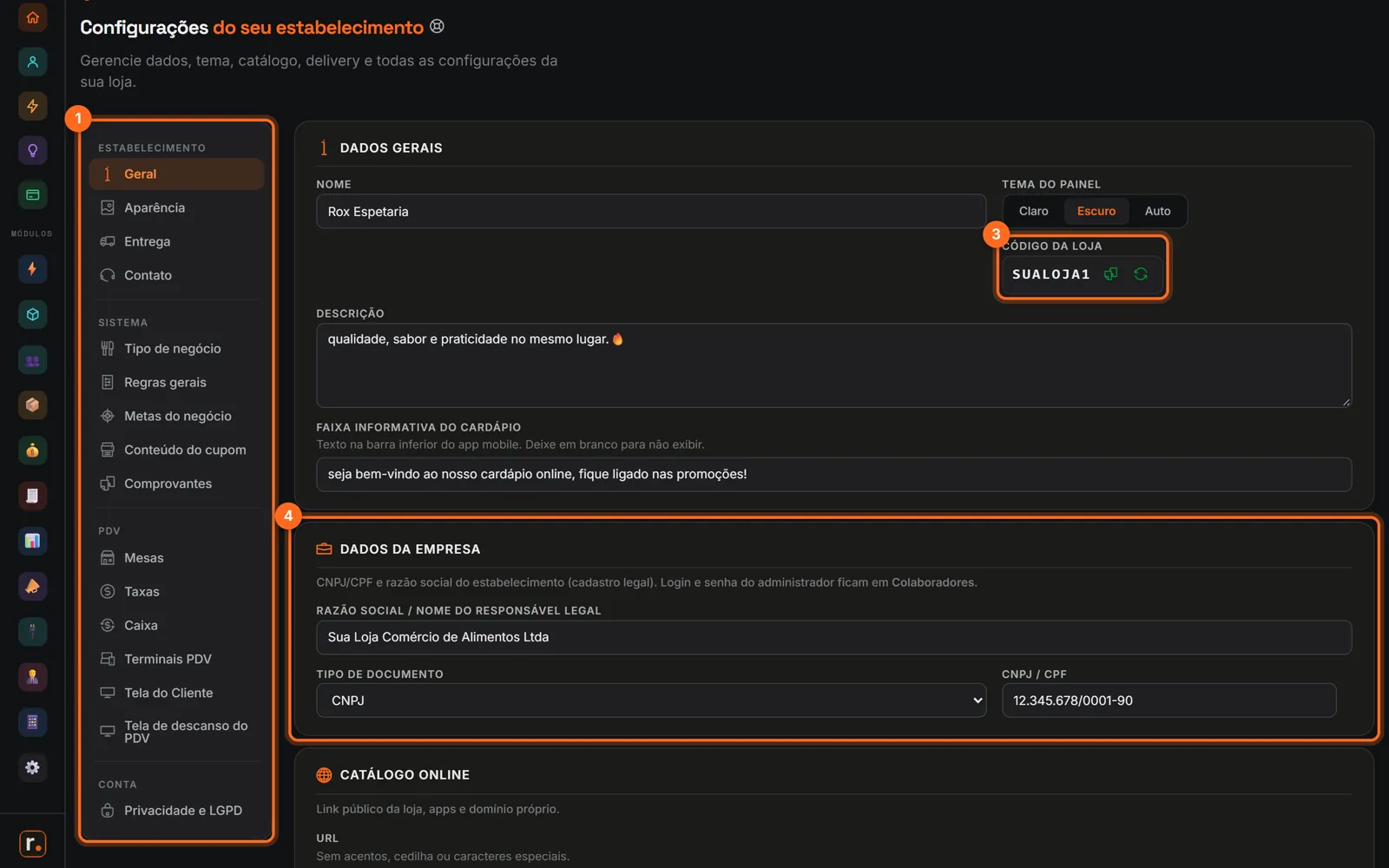Select the Escuro panel theme

coord(1096,211)
